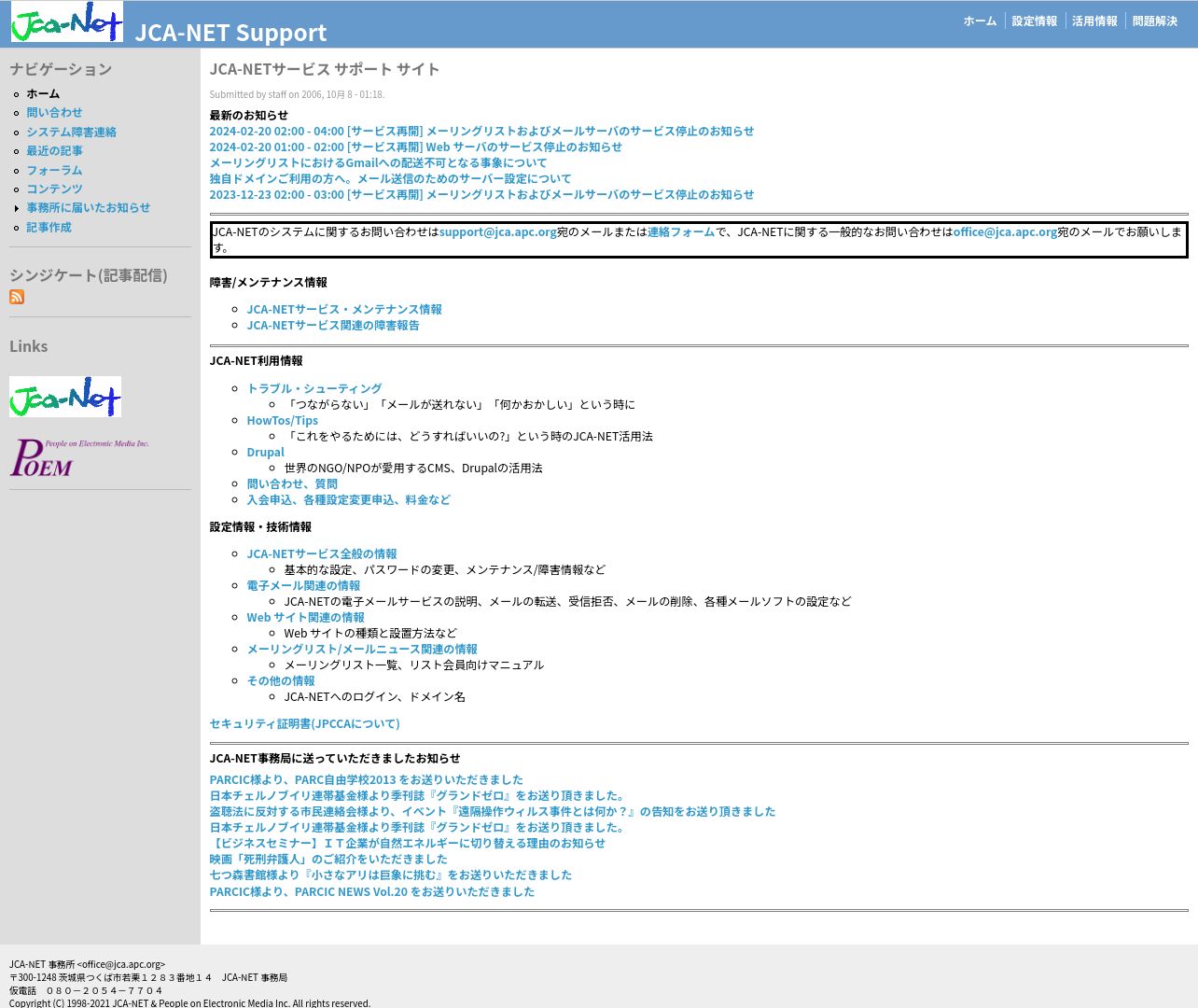The height and width of the screenshot is (1008, 1198).
Task: Click the JCA-NETサービス サポート サイト heading
Action: point(324,69)
